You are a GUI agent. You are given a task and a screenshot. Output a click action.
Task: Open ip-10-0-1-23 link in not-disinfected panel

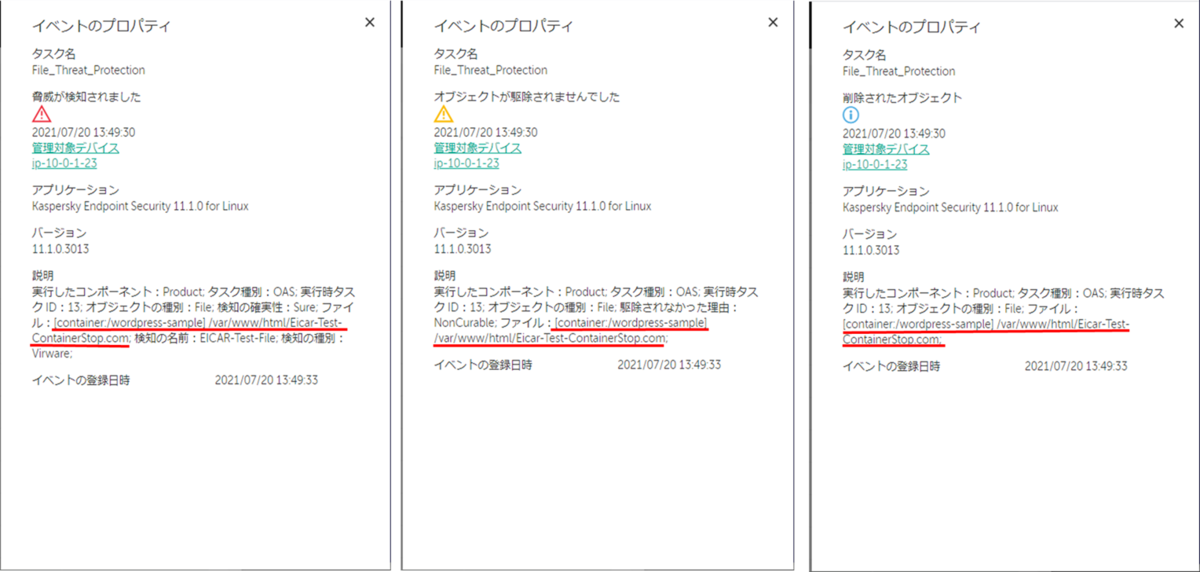tap(466, 164)
